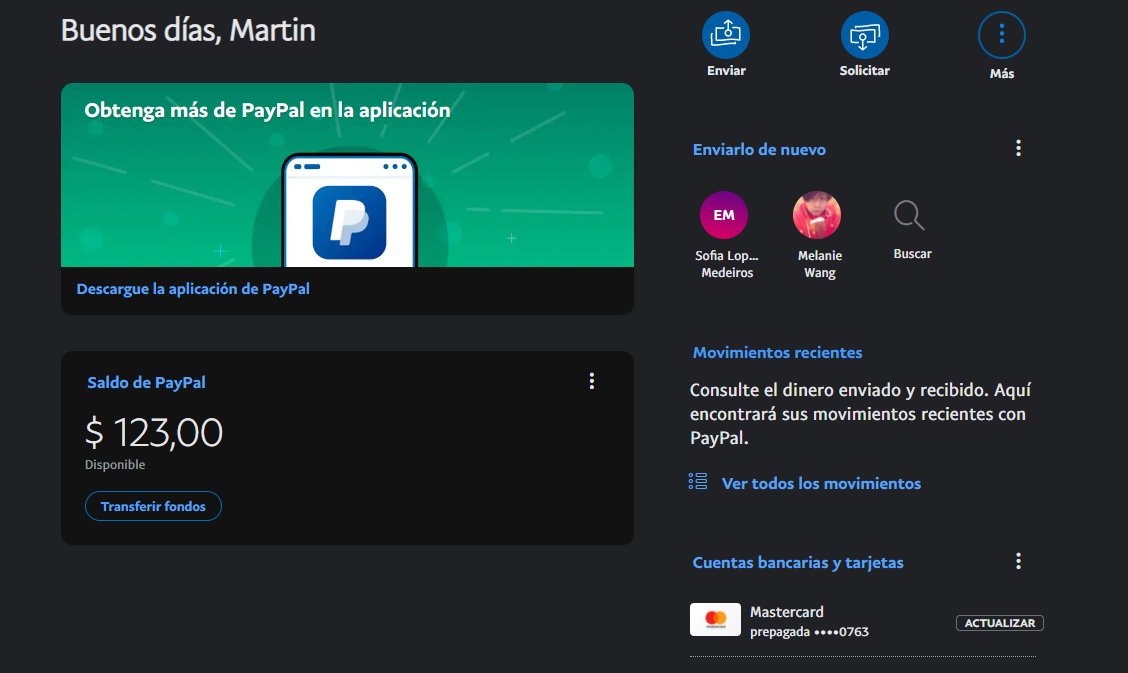Click the Buenos días, Martin greeting
The height and width of the screenshot is (673, 1128).
[188, 30]
